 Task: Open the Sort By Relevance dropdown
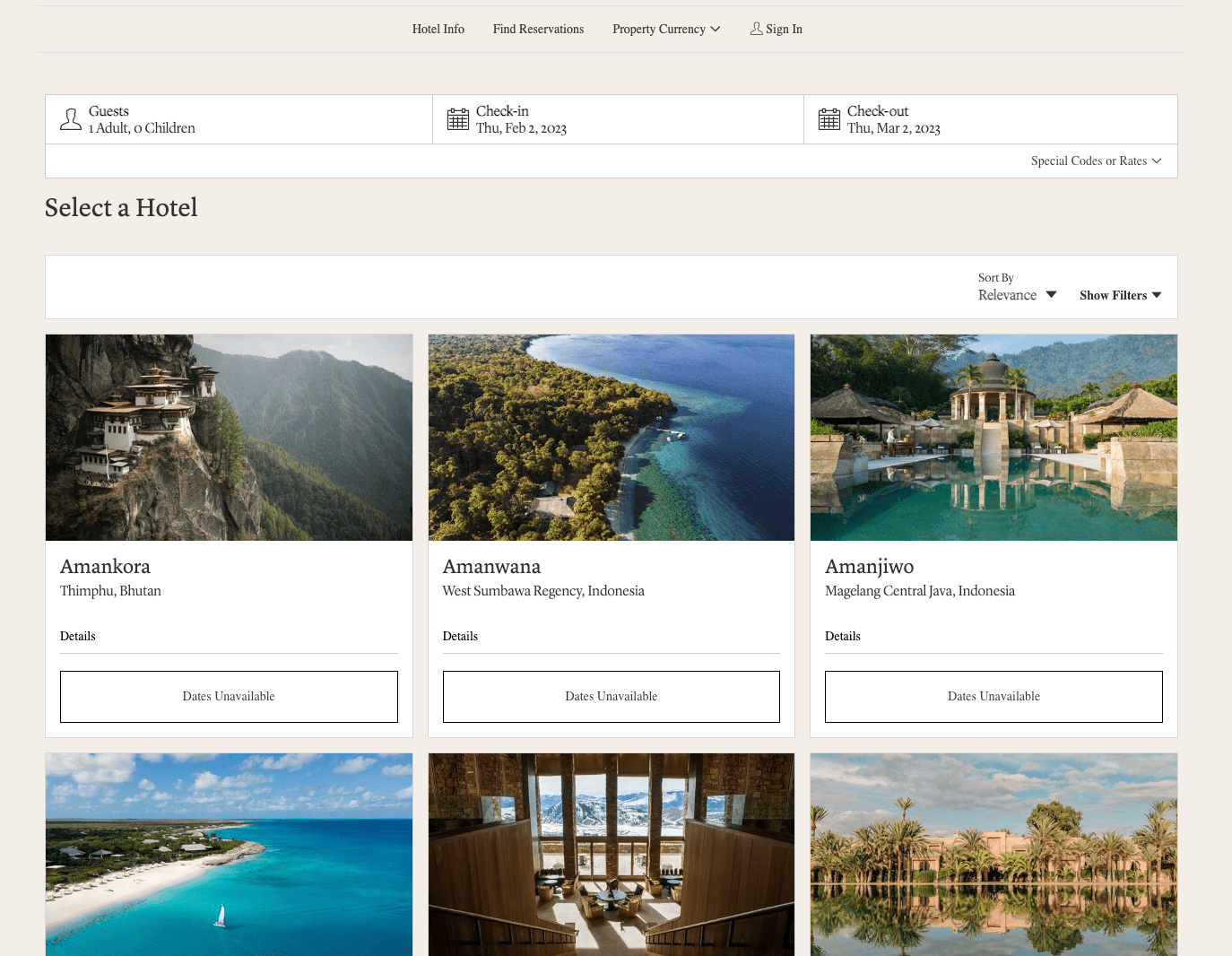(x=1018, y=295)
